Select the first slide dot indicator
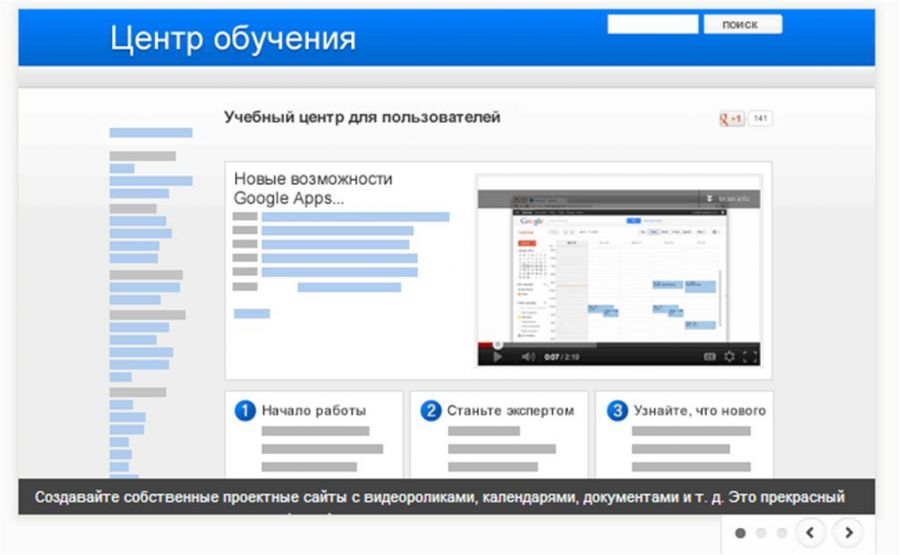900x555 pixels. pyautogui.click(x=740, y=533)
